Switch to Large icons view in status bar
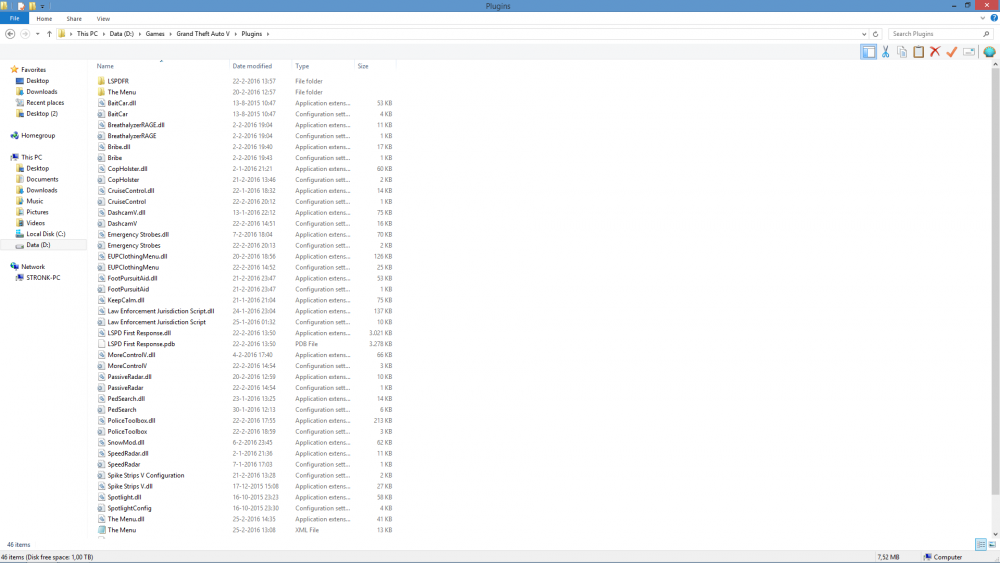This screenshot has width=1000, height=563. pyautogui.click(x=992, y=545)
